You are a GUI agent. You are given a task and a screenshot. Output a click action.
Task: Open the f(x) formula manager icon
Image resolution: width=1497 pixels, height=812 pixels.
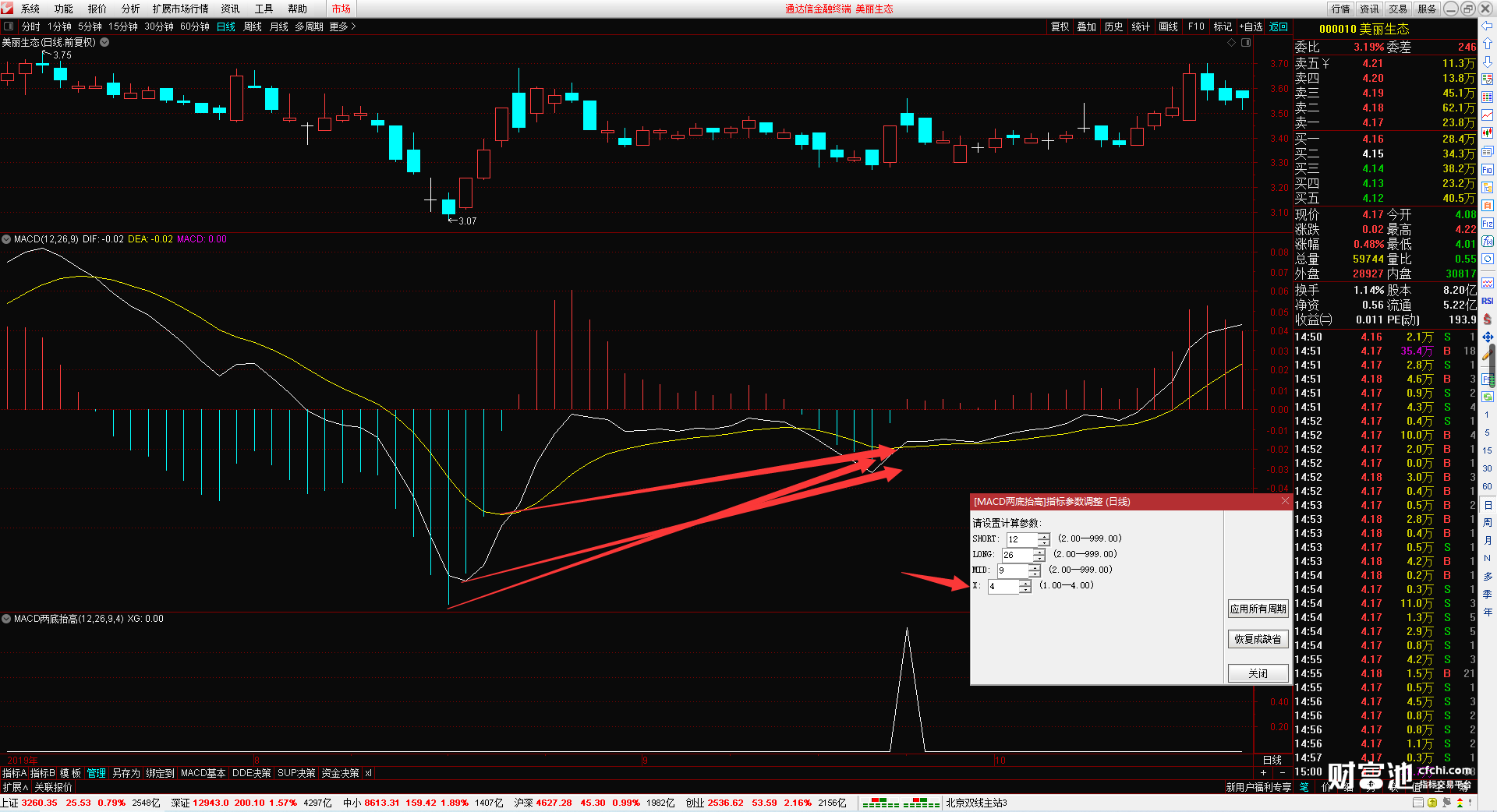(x=1488, y=242)
